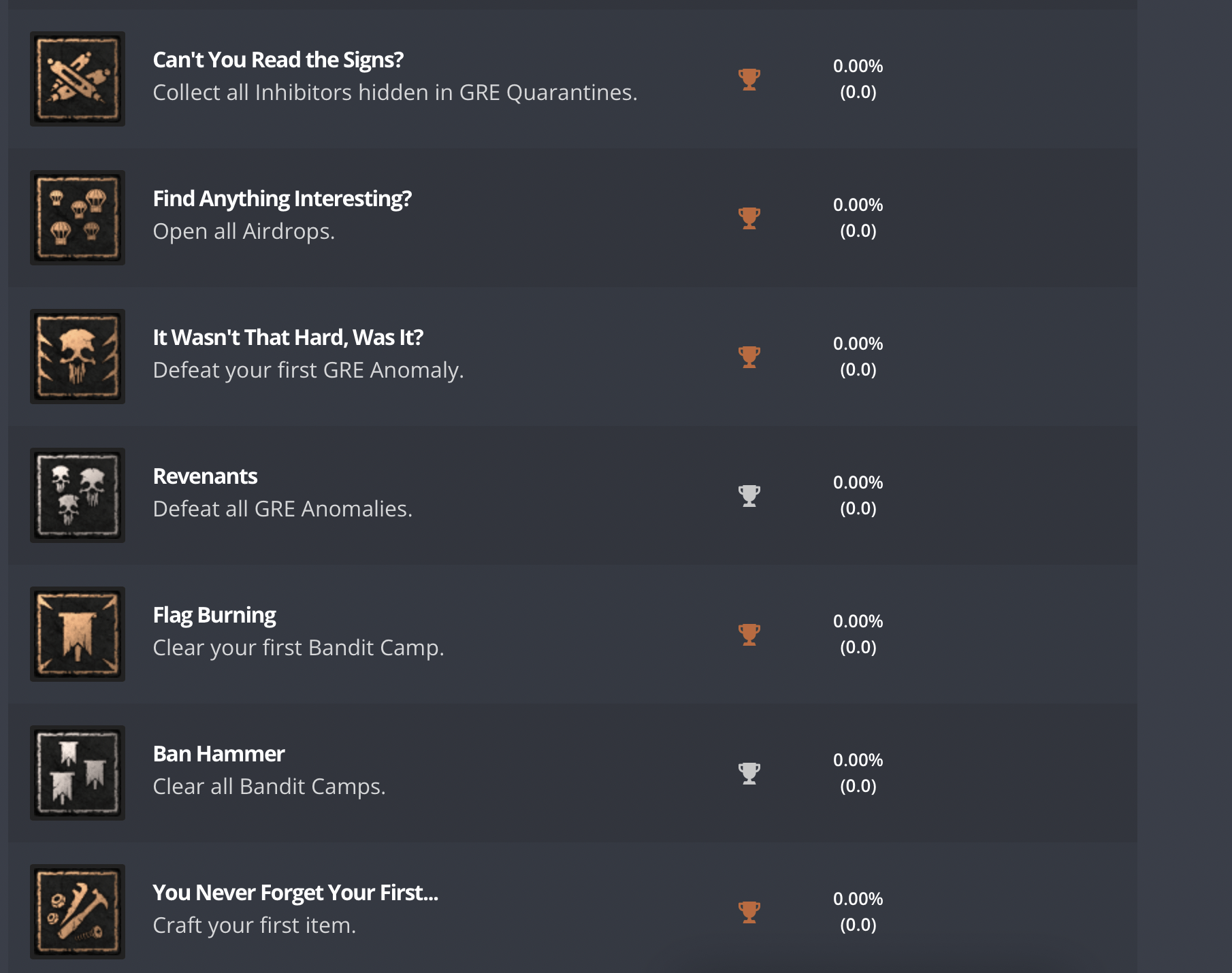Select the three flags Ban Hammer icon
This screenshot has width=1232, height=973.
pos(78,773)
